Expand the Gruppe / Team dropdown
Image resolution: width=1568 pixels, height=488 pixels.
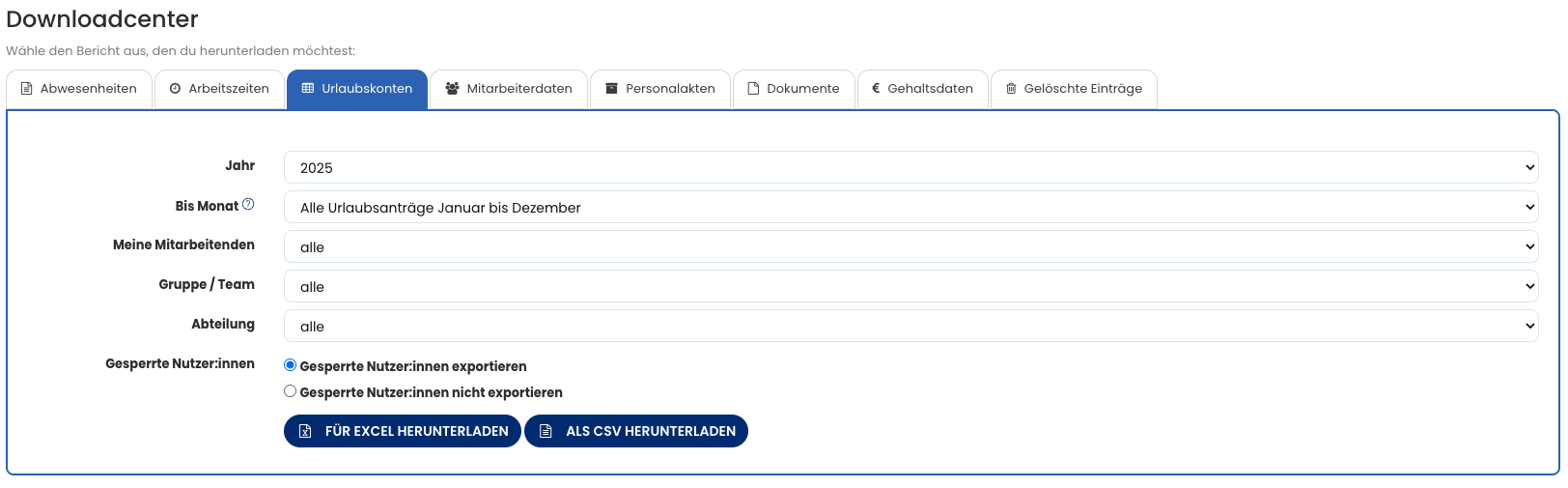(910, 286)
